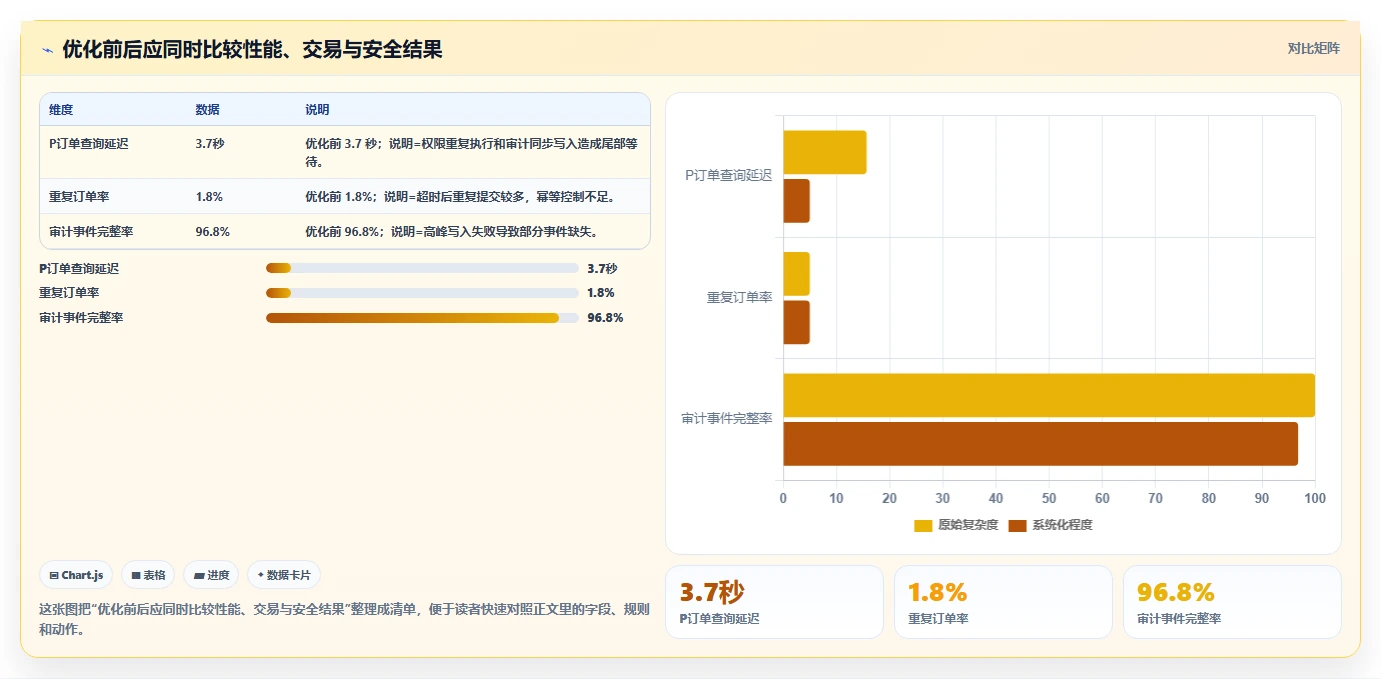
Task: Open the 96.8% data card
Action: pos(1232,602)
